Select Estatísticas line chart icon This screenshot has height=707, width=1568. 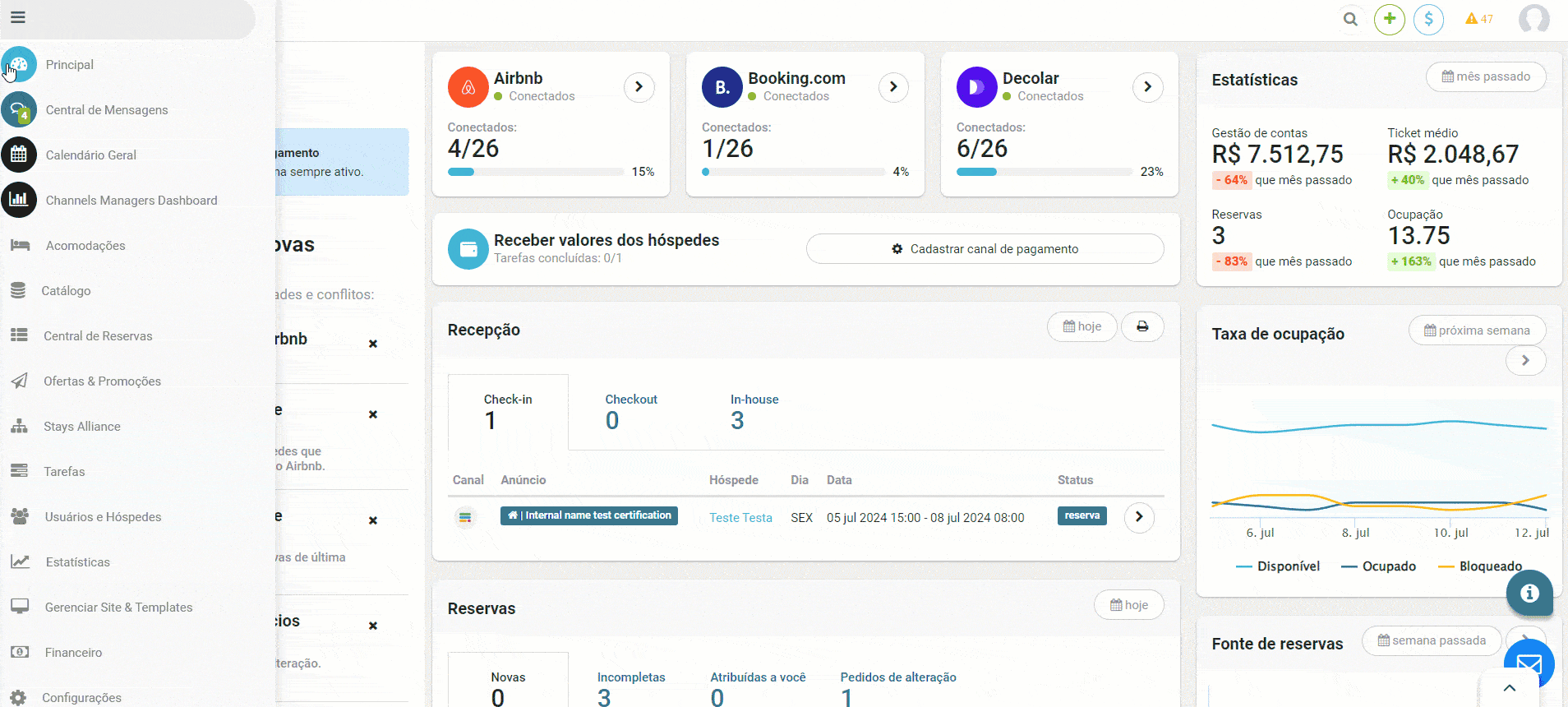click(20, 561)
